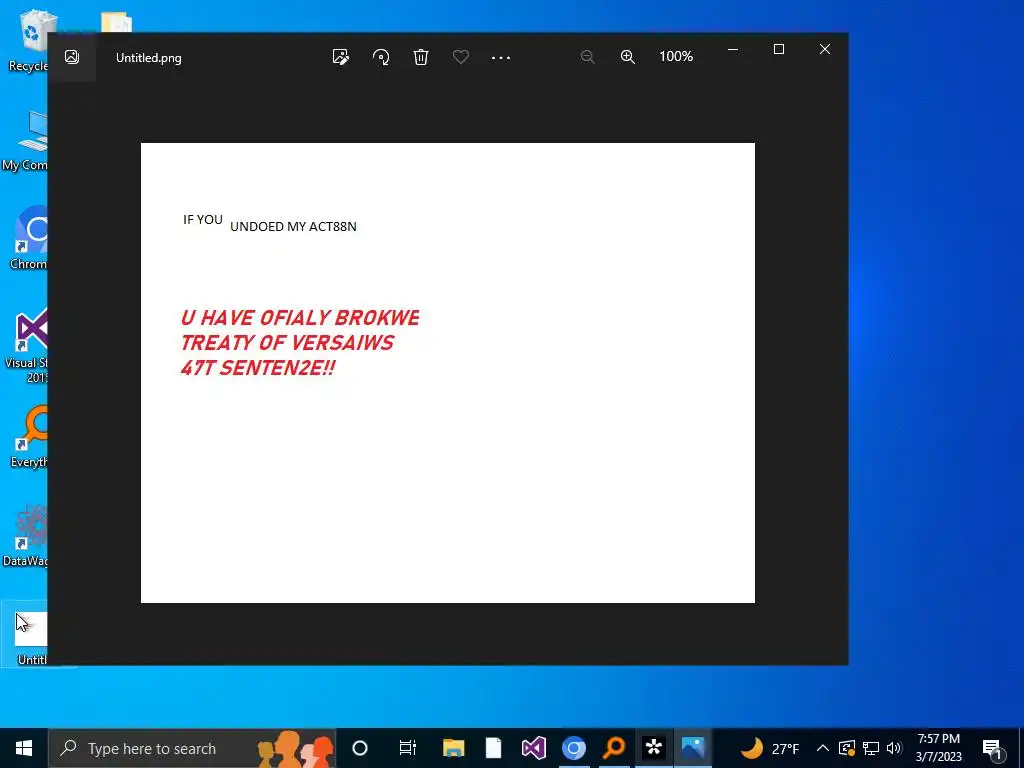Image resolution: width=1024 pixels, height=768 pixels.
Task: Open the black flower icon taskbar app
Action: [x=654, y=748]
